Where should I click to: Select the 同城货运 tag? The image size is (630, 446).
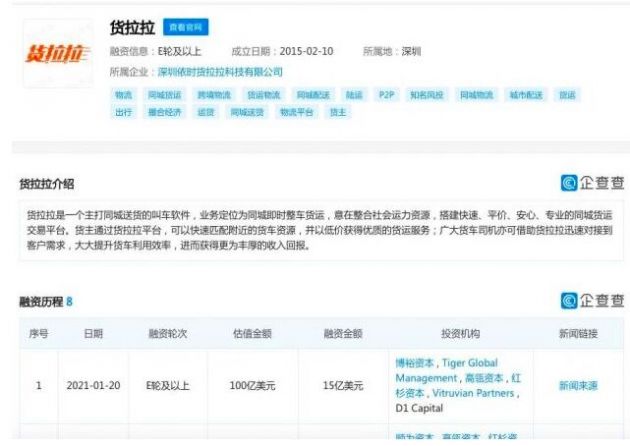[x=164, y=95]
